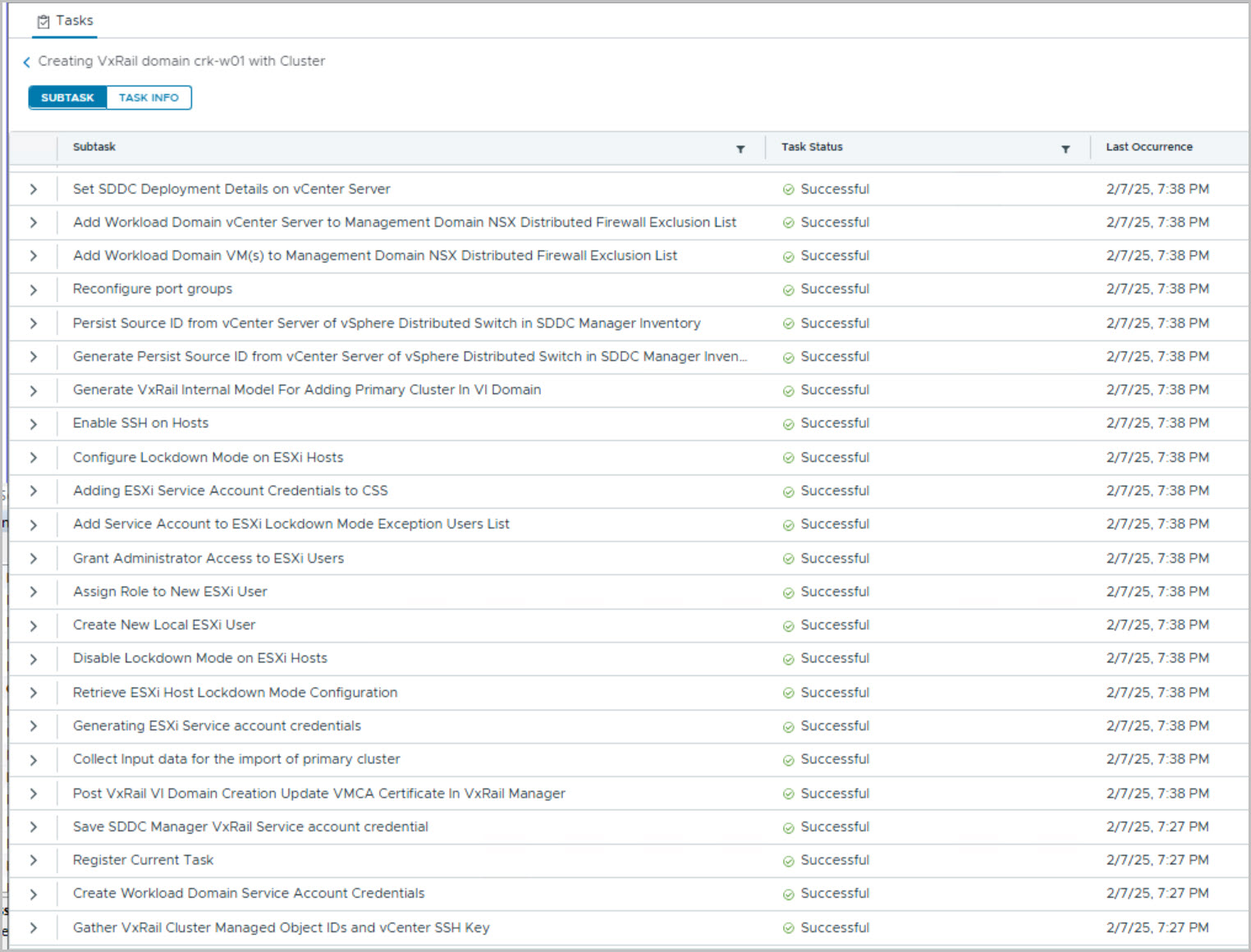
Task: Click the back arrow beside Creating VxRail domain
Action: coord(27,62)
